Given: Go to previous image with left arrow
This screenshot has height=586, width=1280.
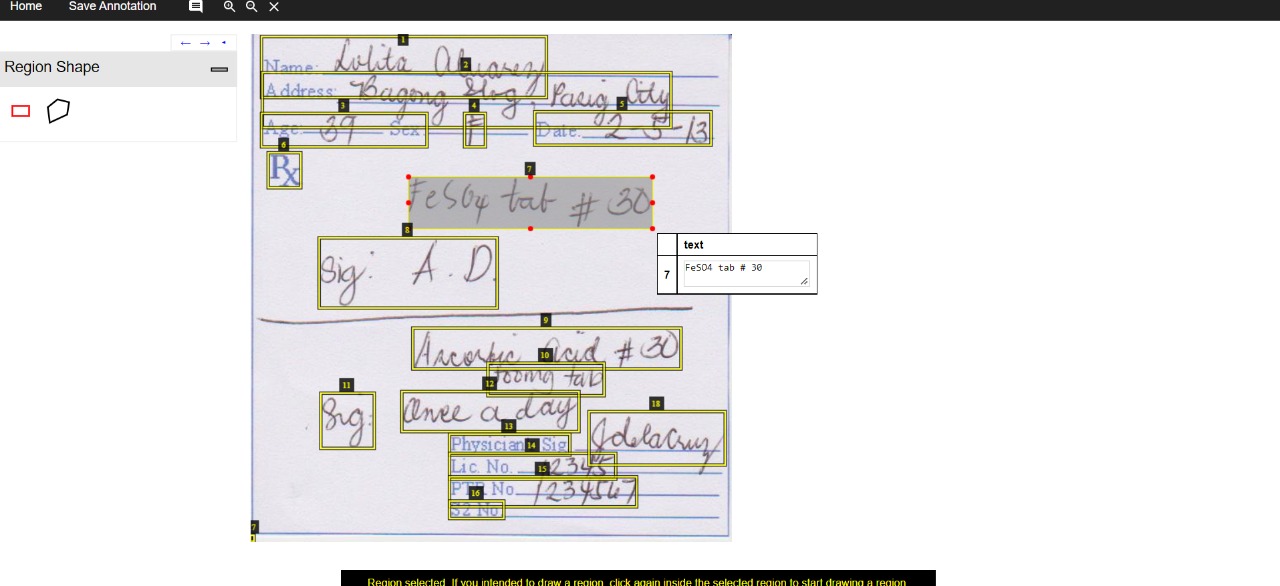Looking at the screenshot, I should click(x=185, y=43).
